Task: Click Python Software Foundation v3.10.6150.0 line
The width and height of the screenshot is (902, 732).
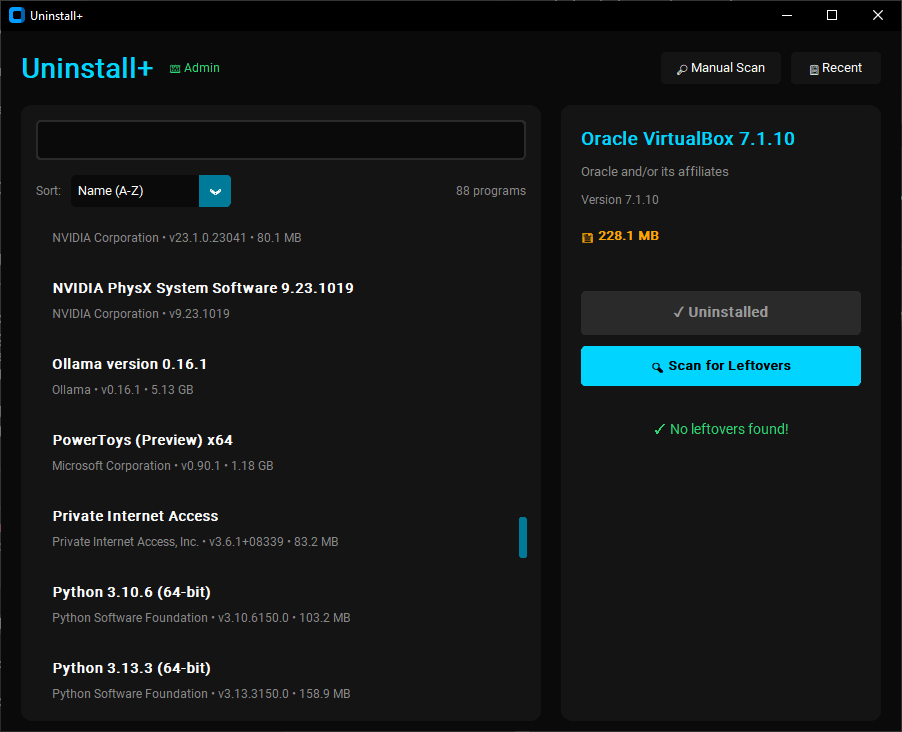Action: coord(201,617)
